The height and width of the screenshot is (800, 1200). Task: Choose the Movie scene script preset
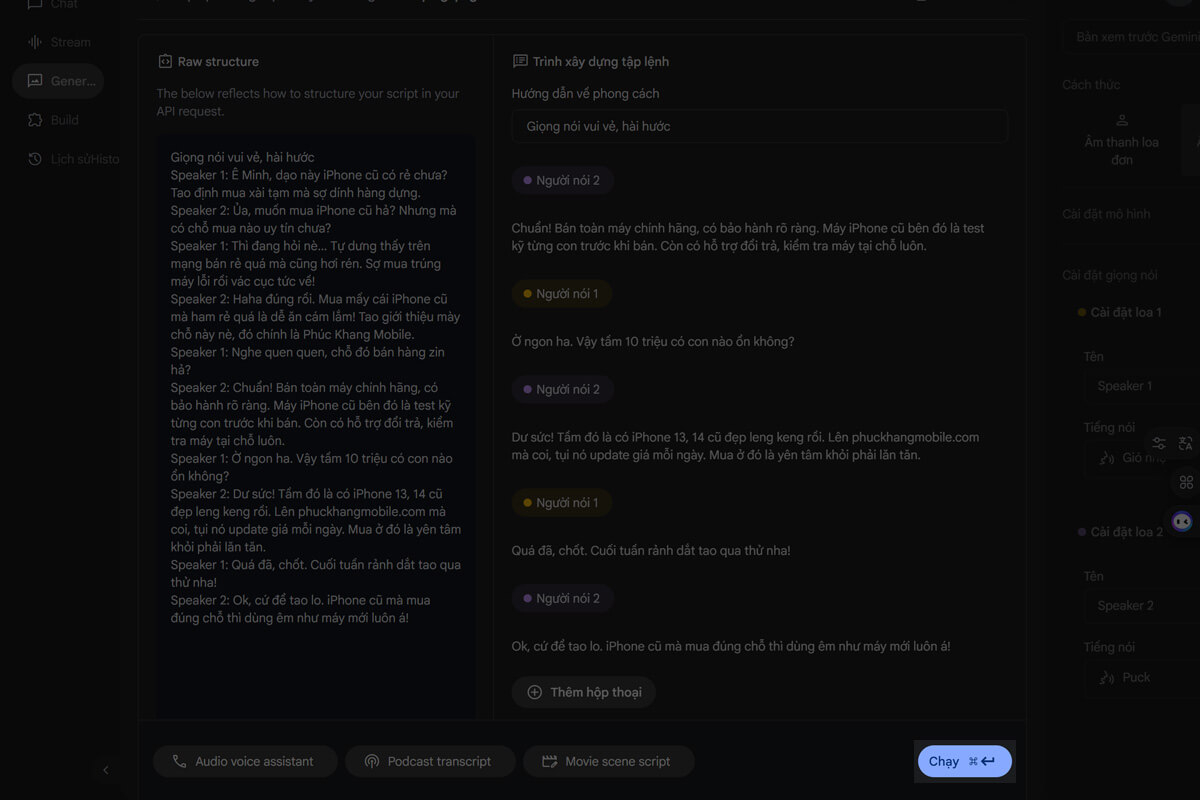coord(608,761)
